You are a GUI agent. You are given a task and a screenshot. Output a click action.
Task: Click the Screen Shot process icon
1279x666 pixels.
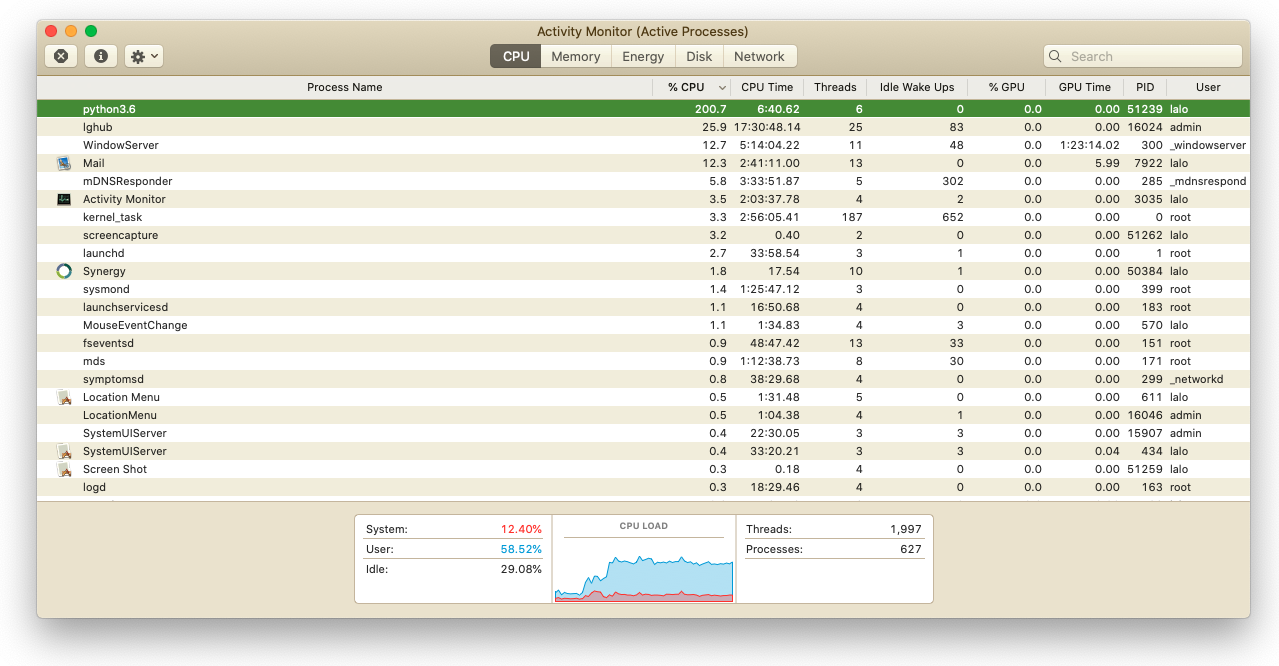click(64, 469)
